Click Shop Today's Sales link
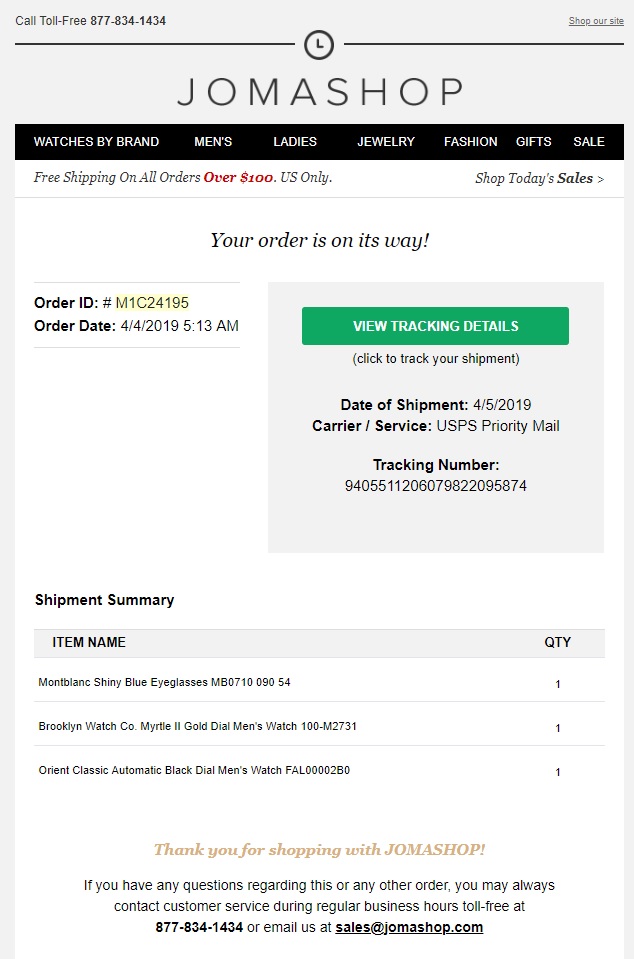Viewport: 634px width, 959px height. click(x=539, y=179)
